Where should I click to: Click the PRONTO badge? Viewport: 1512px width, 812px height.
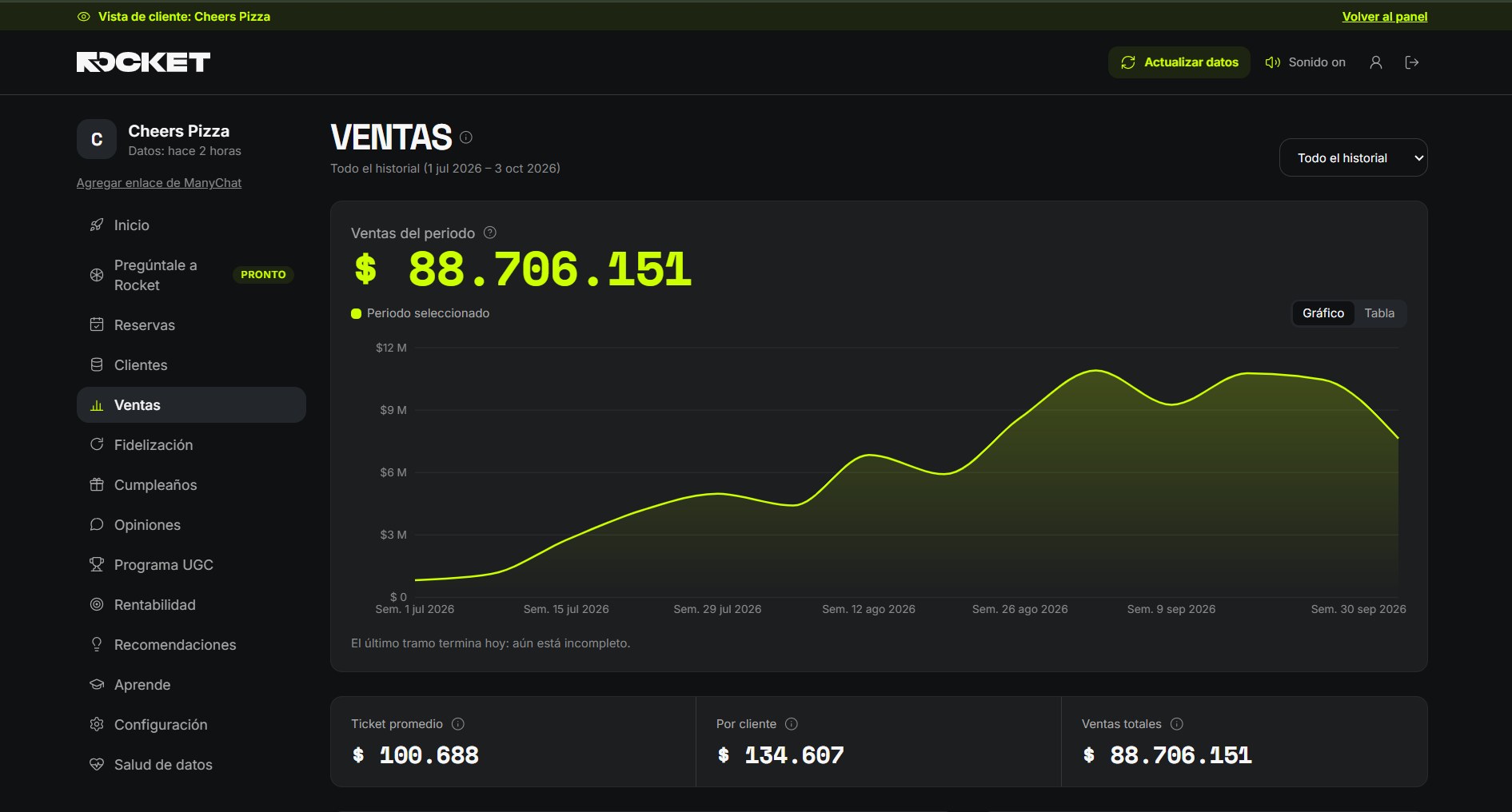(x=263, y=275)
